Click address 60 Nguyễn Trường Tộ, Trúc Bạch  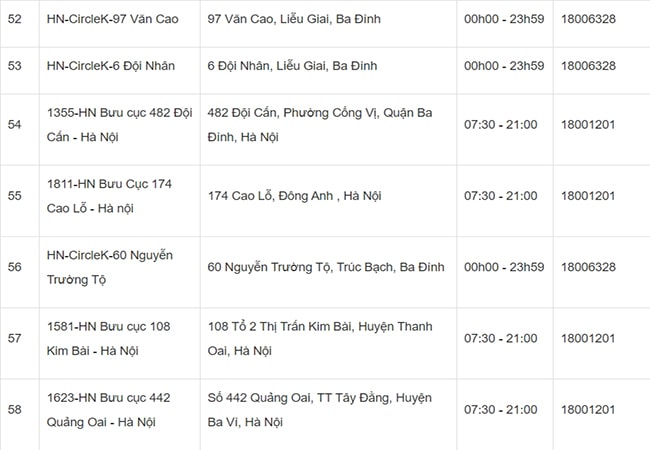326,267
